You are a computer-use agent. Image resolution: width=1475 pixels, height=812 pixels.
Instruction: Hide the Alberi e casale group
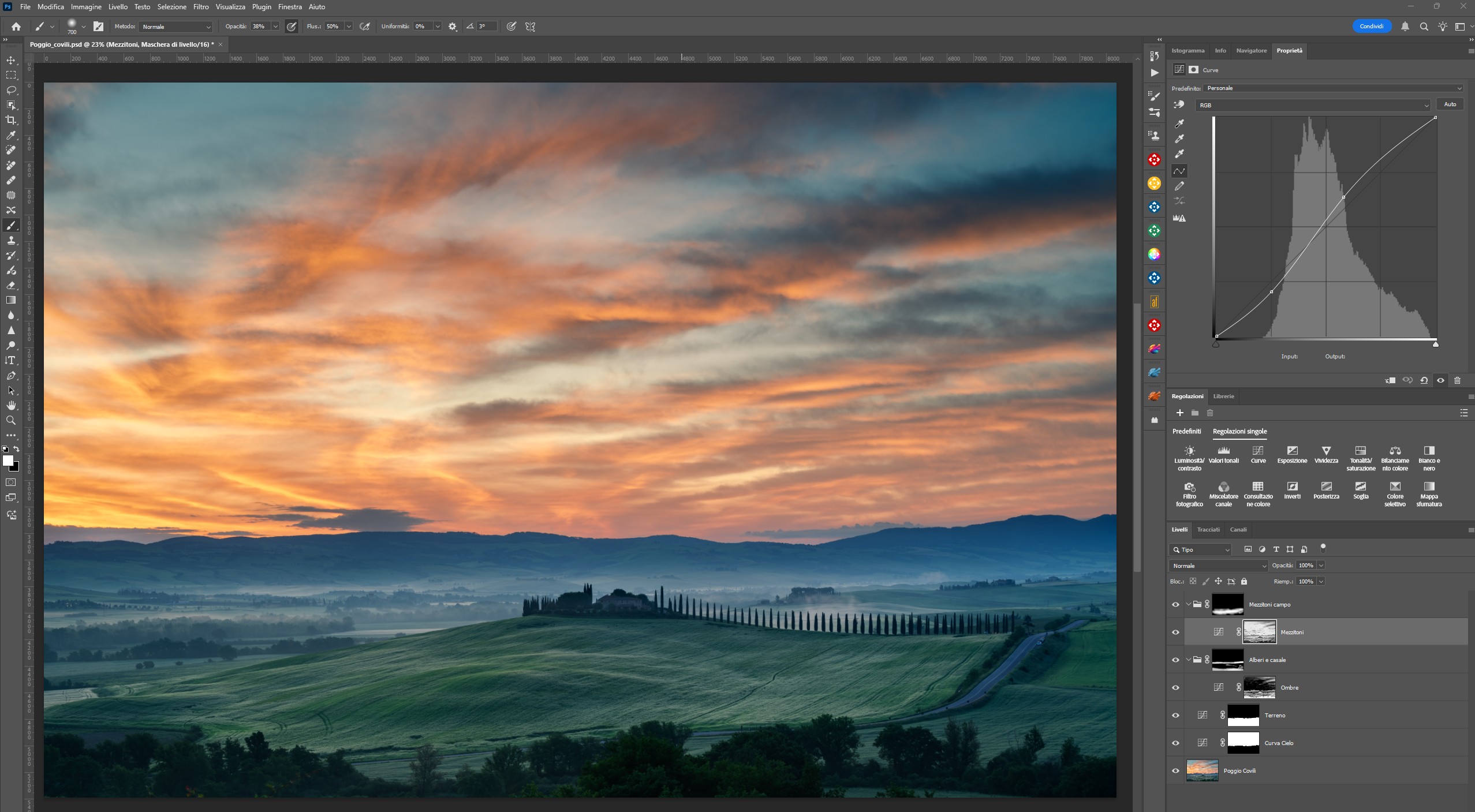click(1175, 660)
